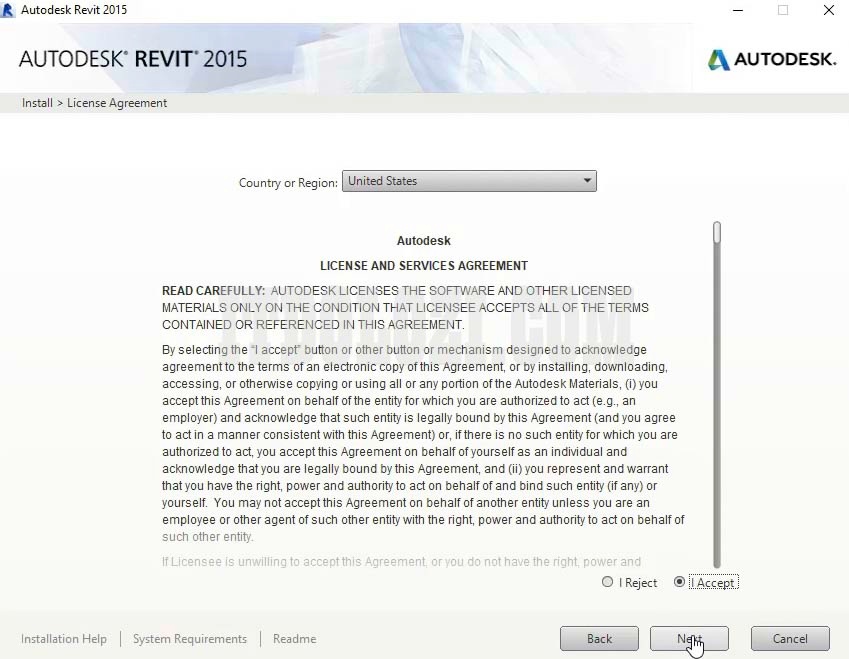Click the AUTODESK REVIT 2015 banner title
849x659 pixels.
[133, 59]
